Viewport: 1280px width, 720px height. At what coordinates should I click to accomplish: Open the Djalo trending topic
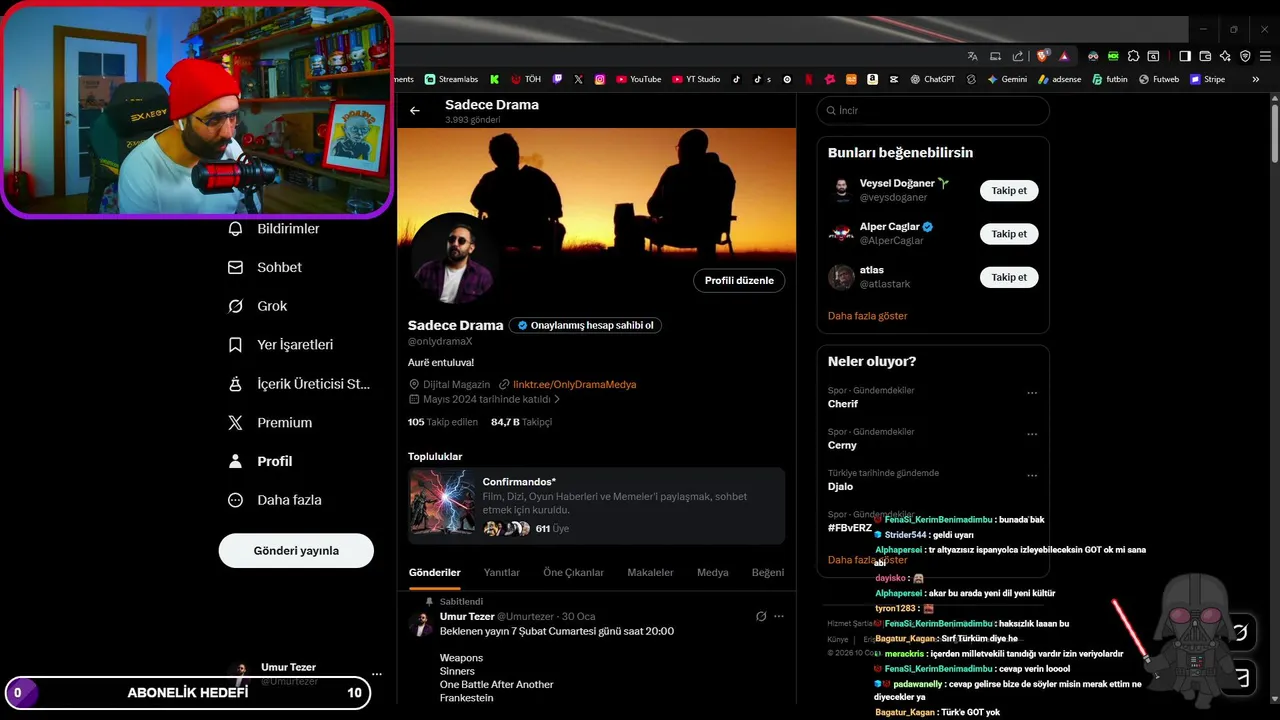point(840,487)
